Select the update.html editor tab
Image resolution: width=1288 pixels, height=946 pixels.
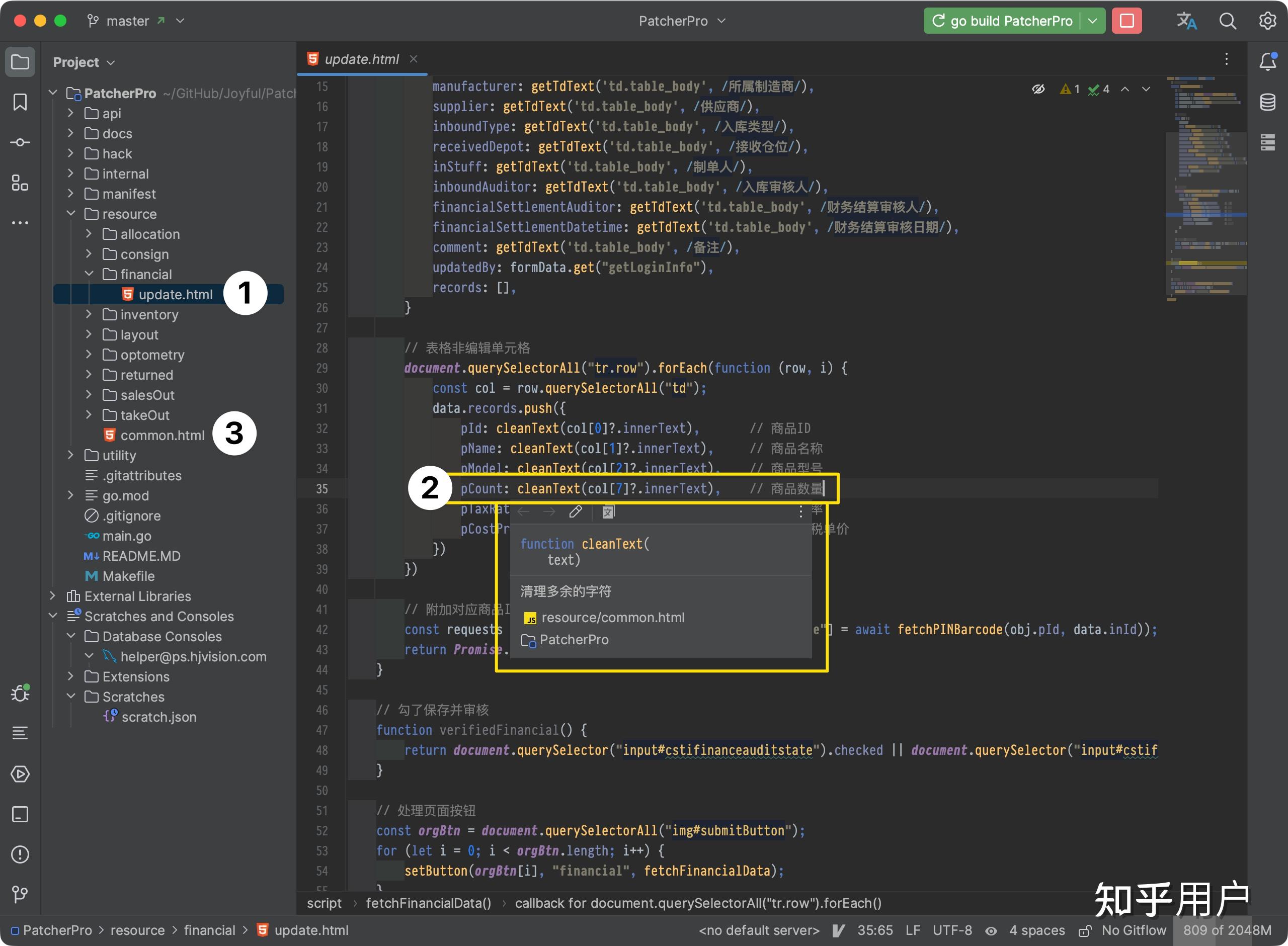click(361, 59)
